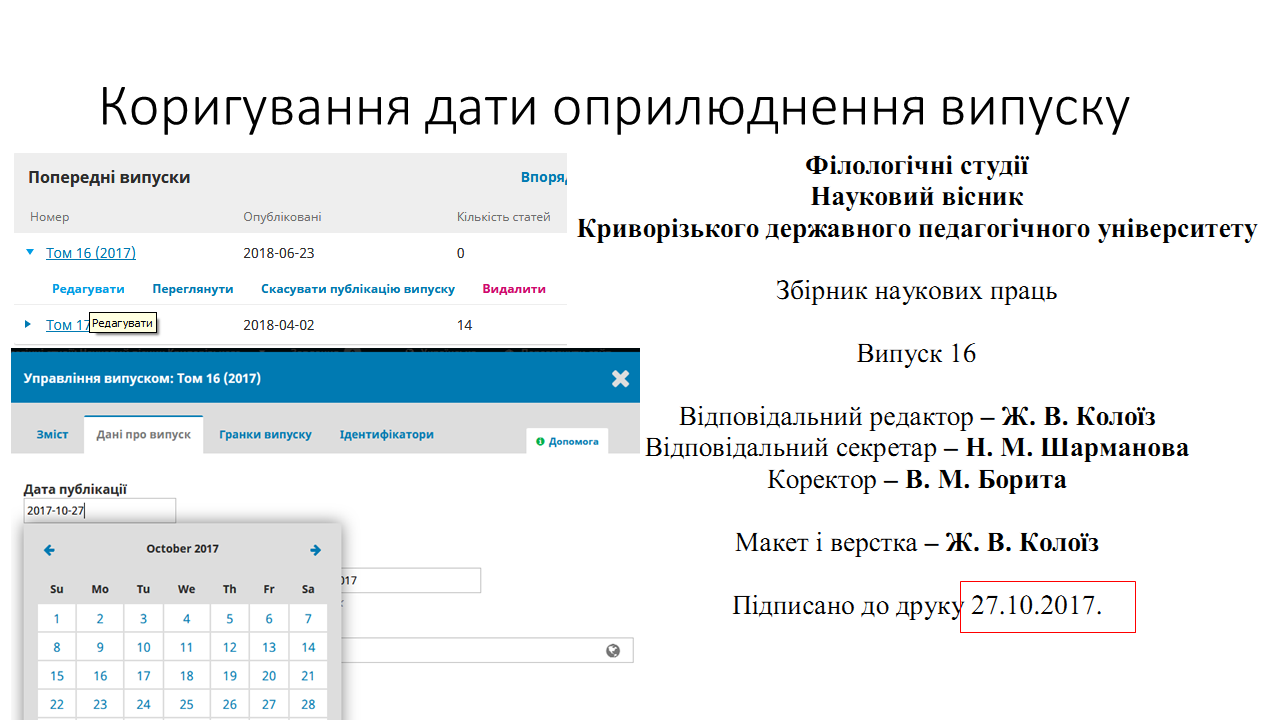
Task: Pick October 1 in the date picker
Action: coord(57,619)
